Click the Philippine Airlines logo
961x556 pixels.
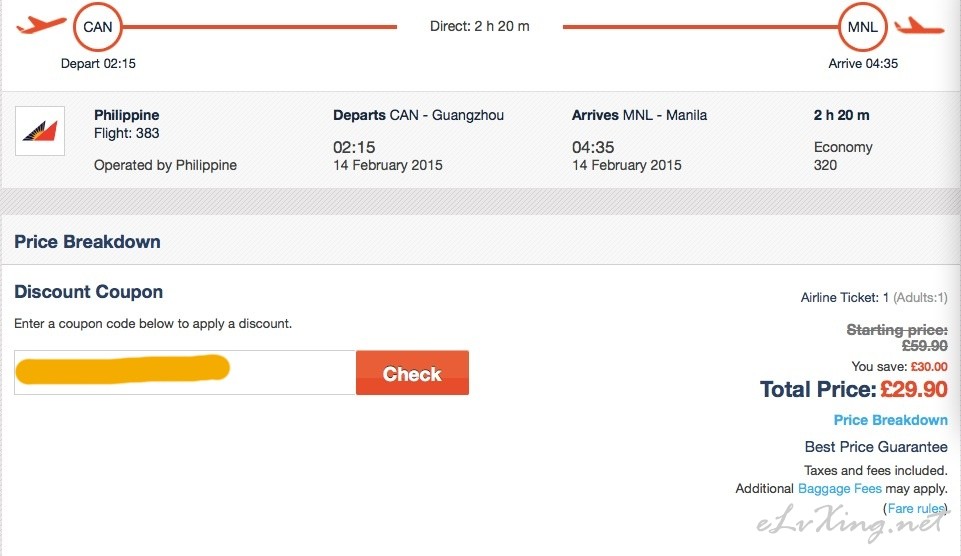pyautogui.click(x=40, y=131)
